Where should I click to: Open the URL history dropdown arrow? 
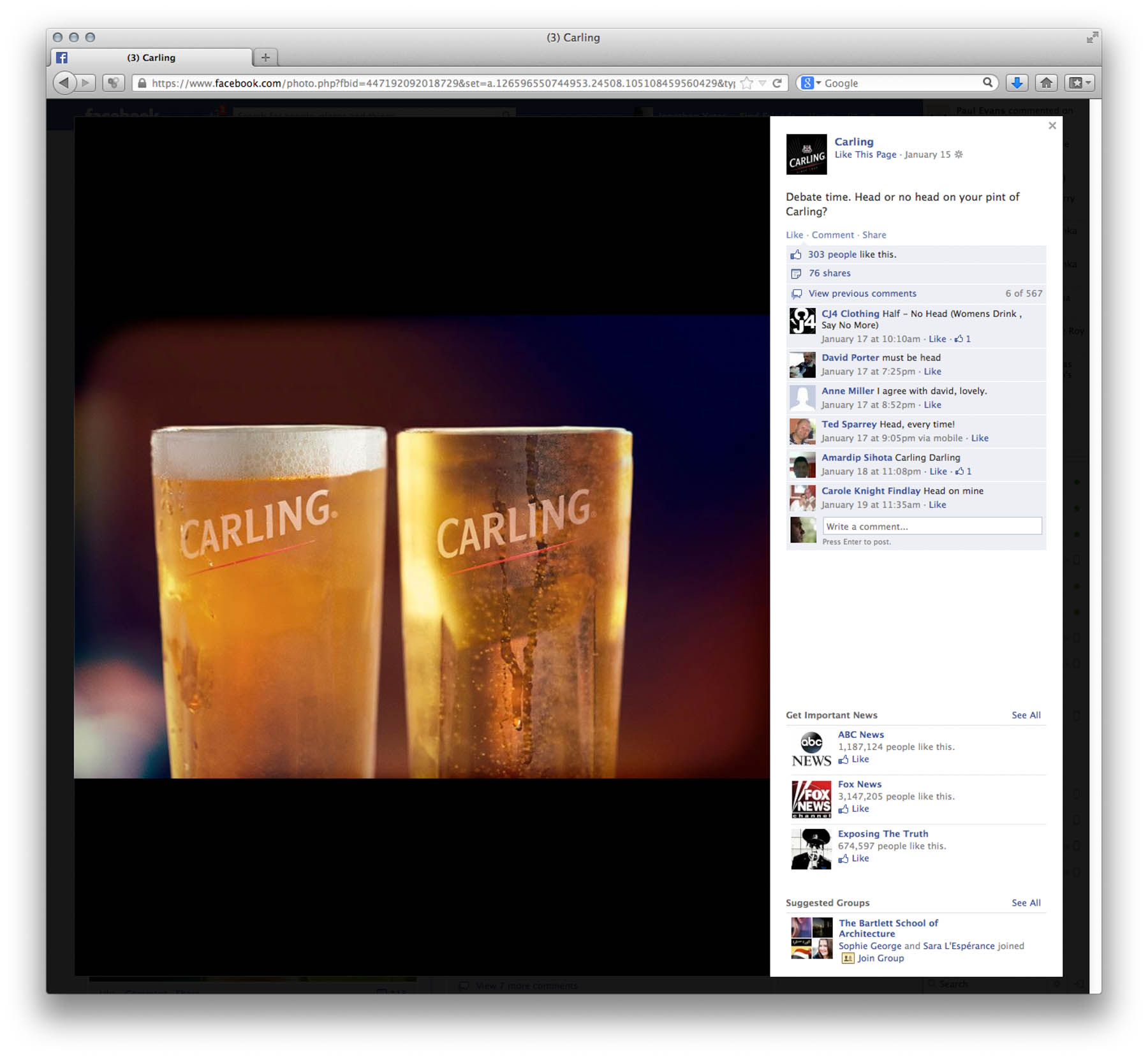pos(762,84)
